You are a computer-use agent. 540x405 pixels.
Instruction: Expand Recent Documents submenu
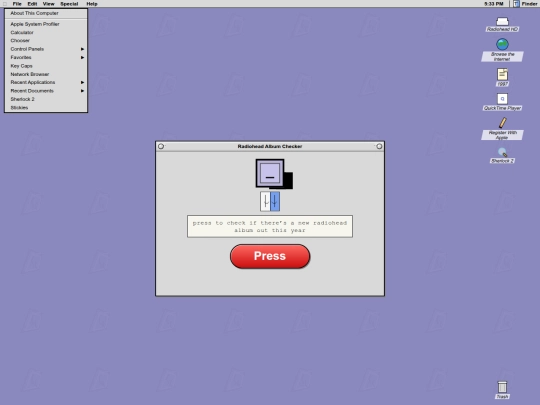click(x=46, y=91)
